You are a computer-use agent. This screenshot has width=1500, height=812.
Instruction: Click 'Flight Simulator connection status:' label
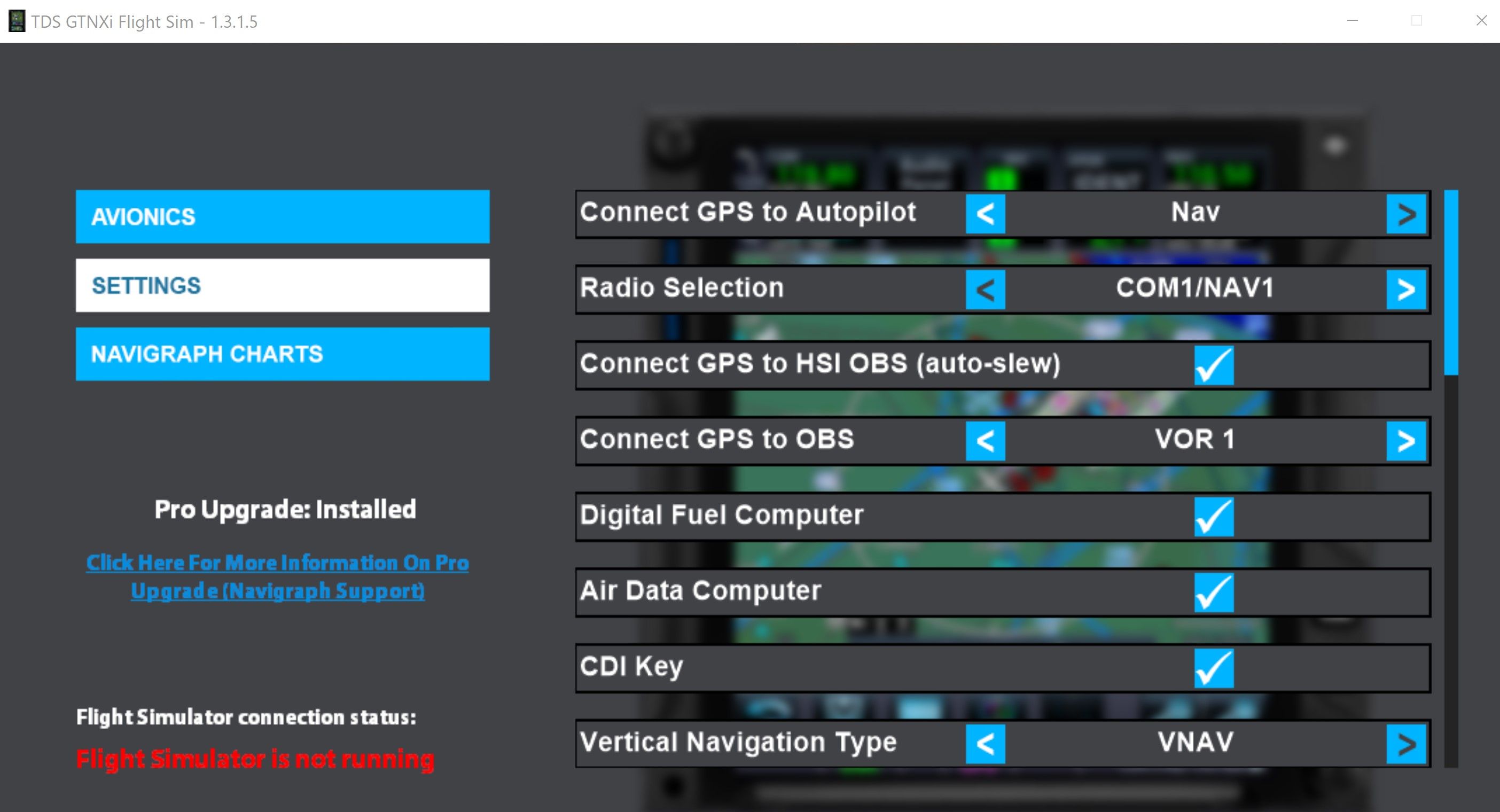(246, 717)
